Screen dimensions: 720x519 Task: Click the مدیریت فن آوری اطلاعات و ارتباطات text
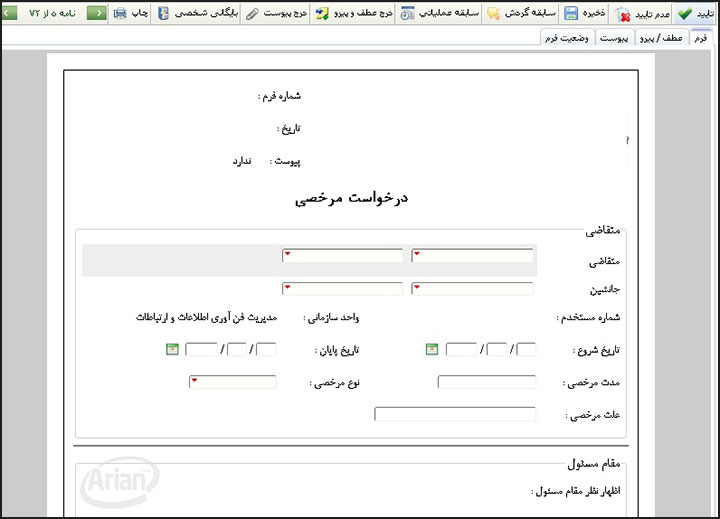(207, 317)
